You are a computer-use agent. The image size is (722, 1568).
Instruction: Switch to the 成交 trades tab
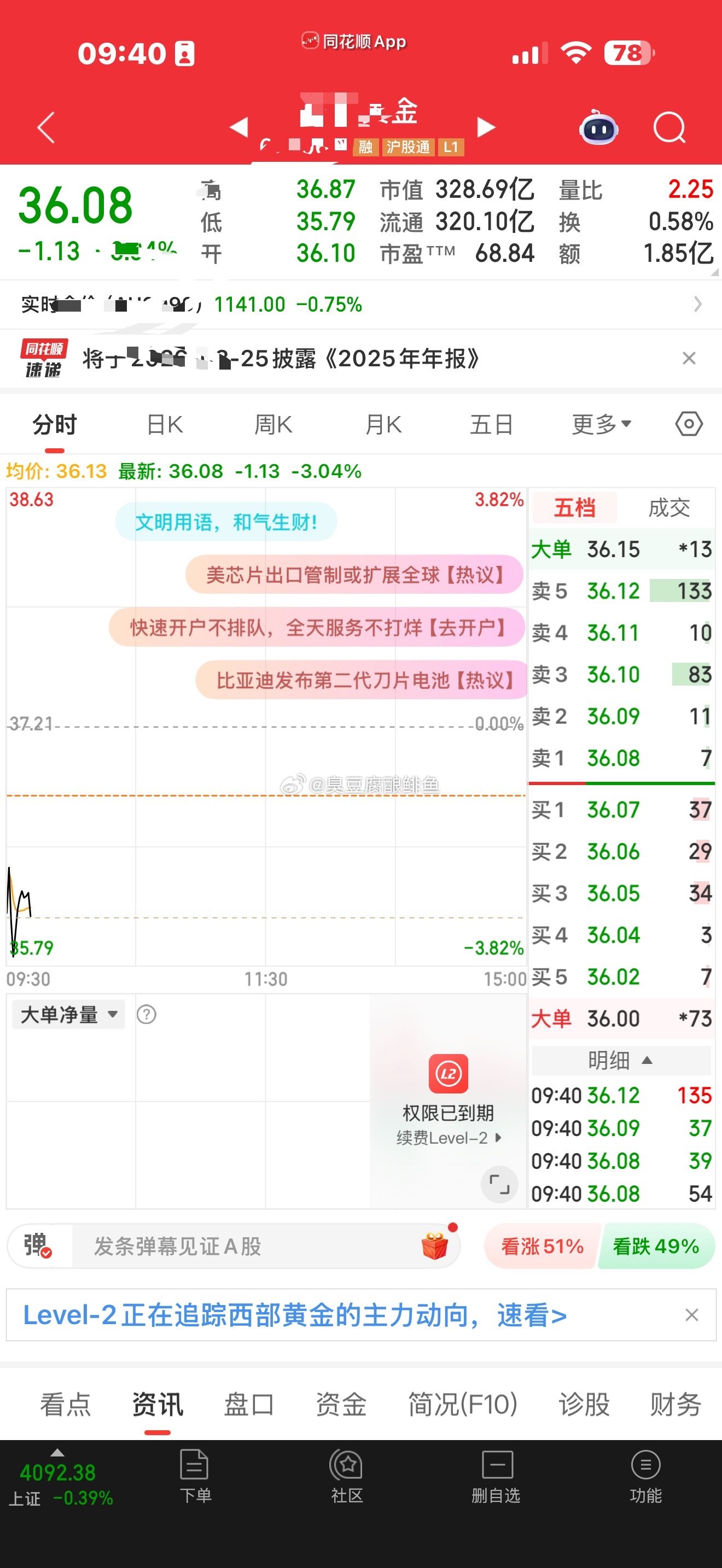668,508
